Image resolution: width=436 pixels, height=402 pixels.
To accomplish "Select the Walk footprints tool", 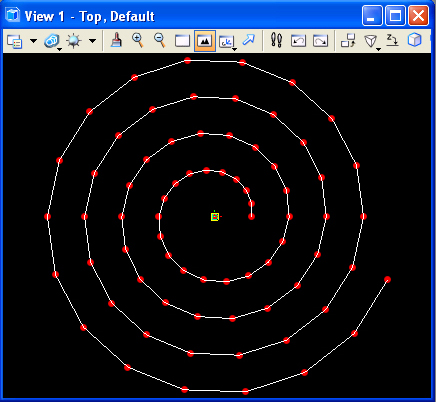I will point(276,40).
